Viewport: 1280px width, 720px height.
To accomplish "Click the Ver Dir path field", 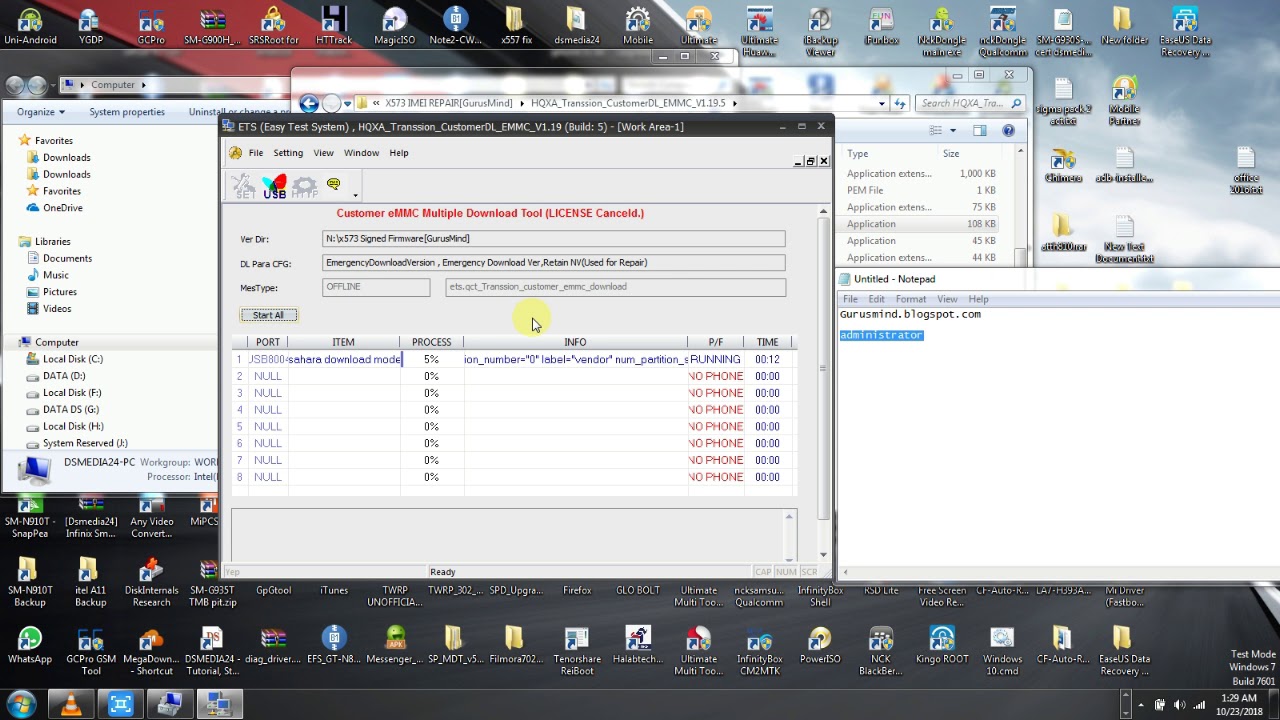I will click(554, 239).
